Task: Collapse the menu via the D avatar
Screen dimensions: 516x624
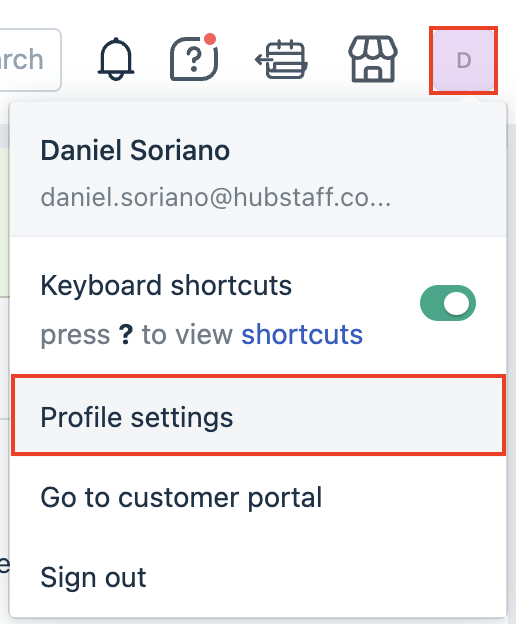Action: [x=463, y=60]
